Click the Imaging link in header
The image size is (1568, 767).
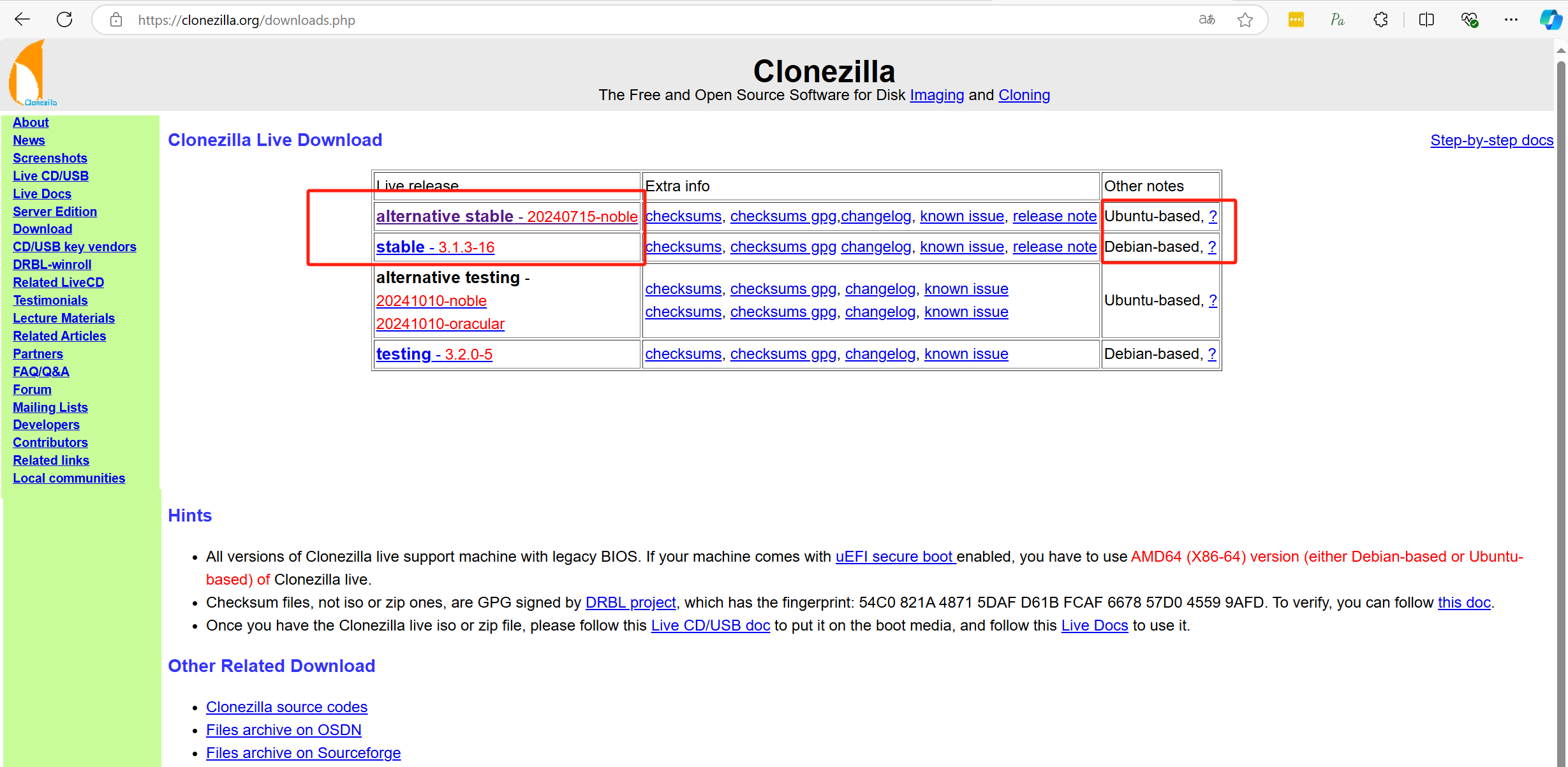936,95
